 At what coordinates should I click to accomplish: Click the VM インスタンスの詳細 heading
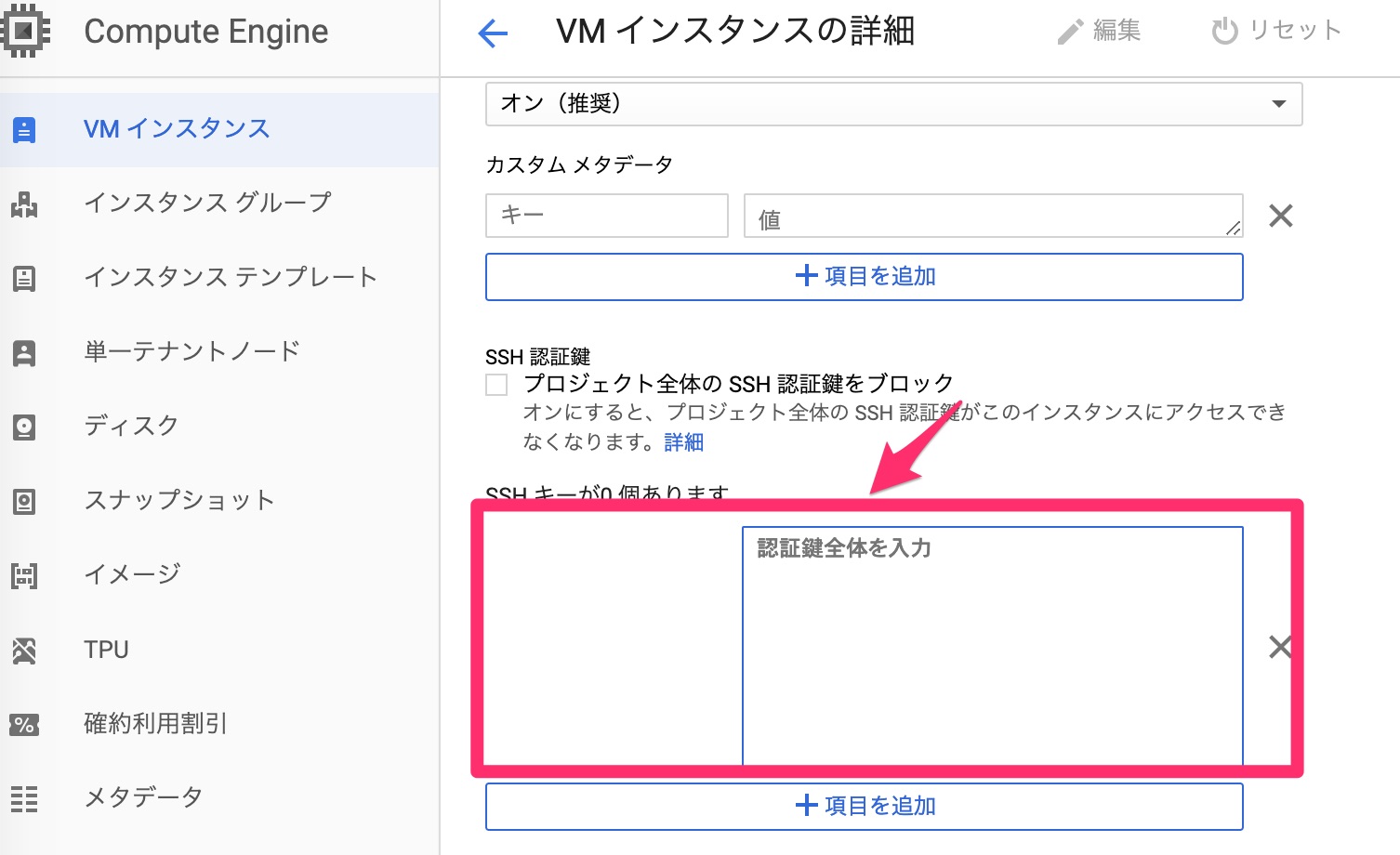point(735,31)
